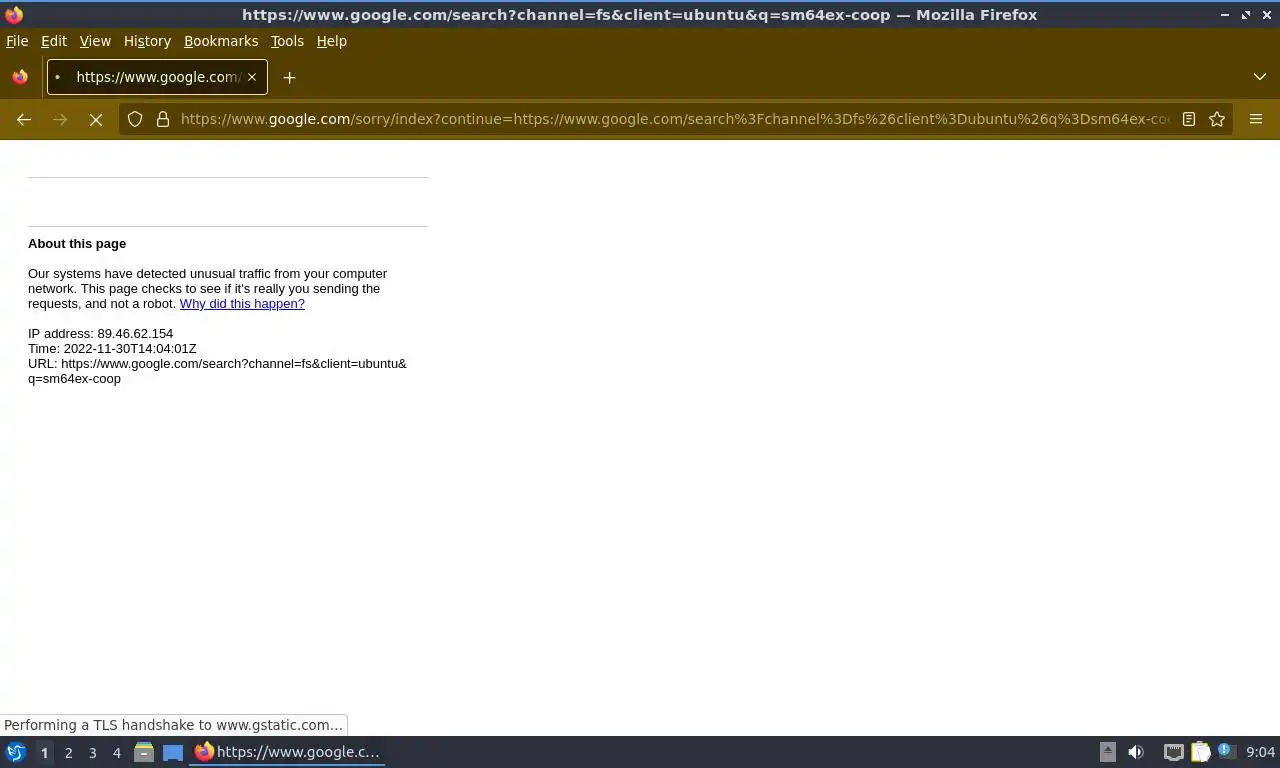Open the File menu
Image resolution: width=1280 pixels, height=768 pixels.
click(17, 41)
